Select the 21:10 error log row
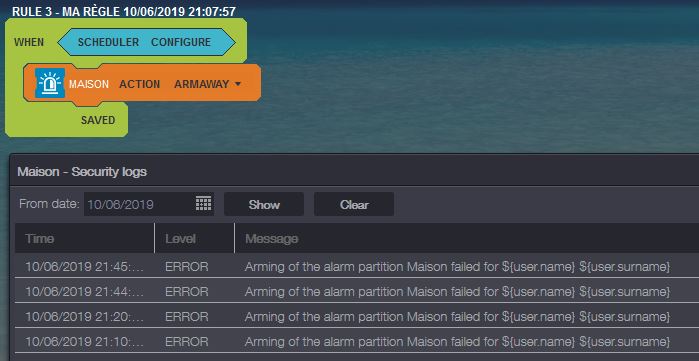This screenshot has height=361, width=699. (x=357, y=341)
